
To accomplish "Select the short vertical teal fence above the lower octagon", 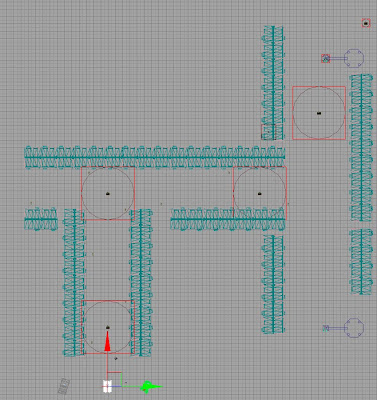I will click(x=361, y=262).
